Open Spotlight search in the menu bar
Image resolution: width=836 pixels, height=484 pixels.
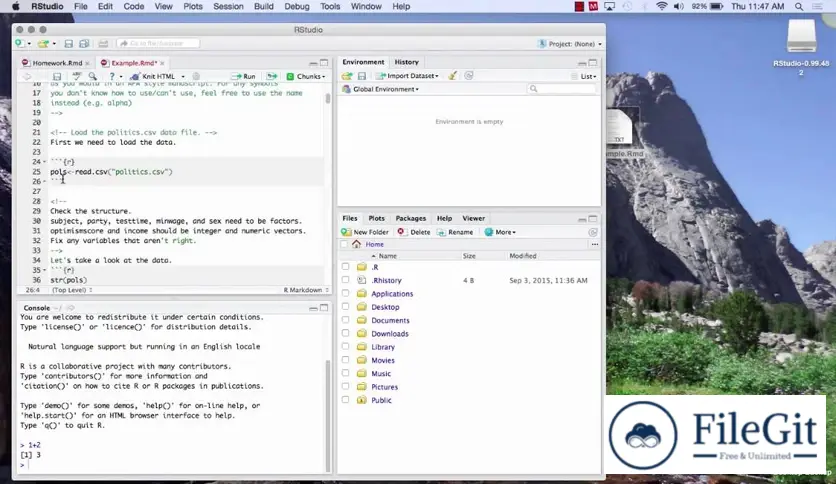tap(799, 6)
